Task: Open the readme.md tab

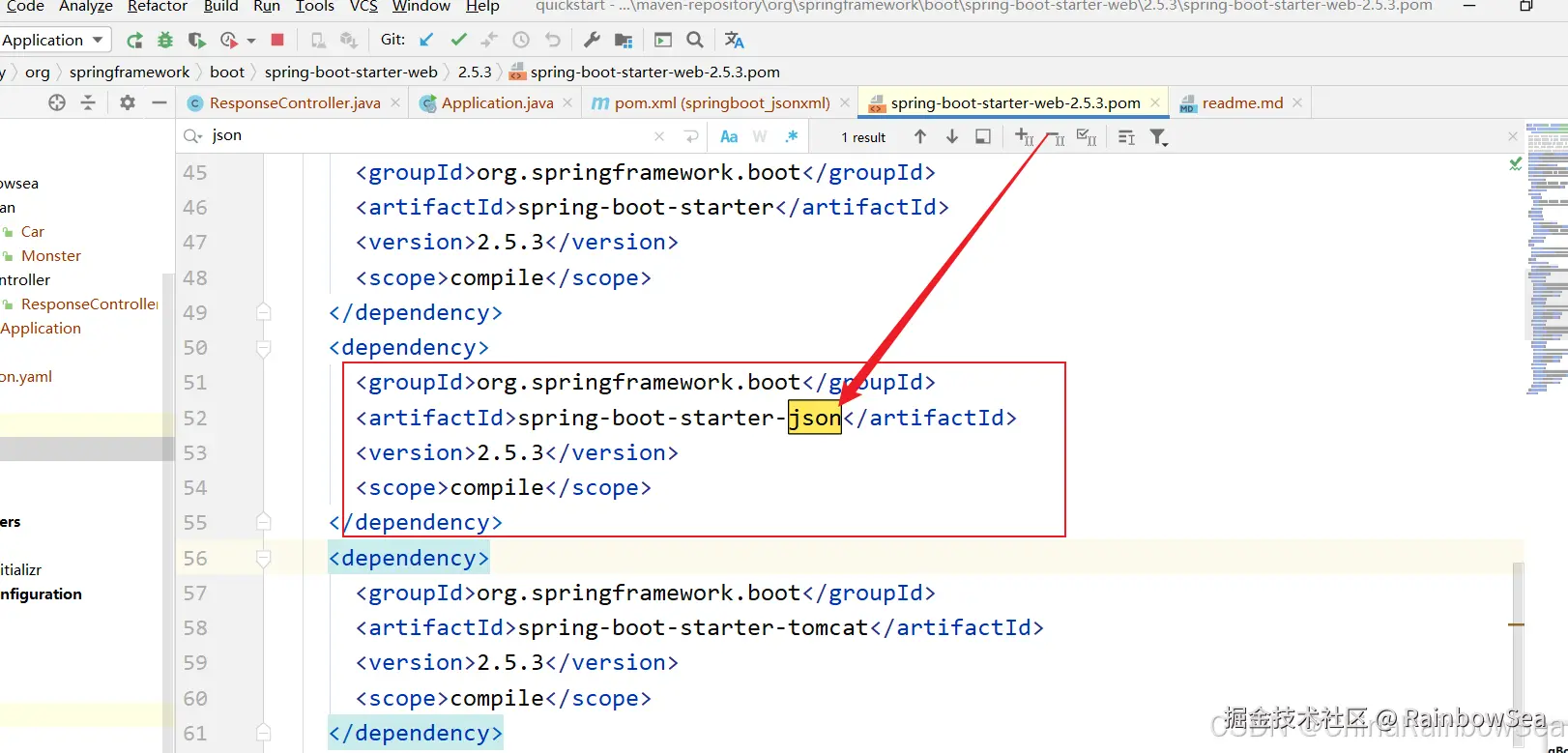Action: (x=1242, y=102)
